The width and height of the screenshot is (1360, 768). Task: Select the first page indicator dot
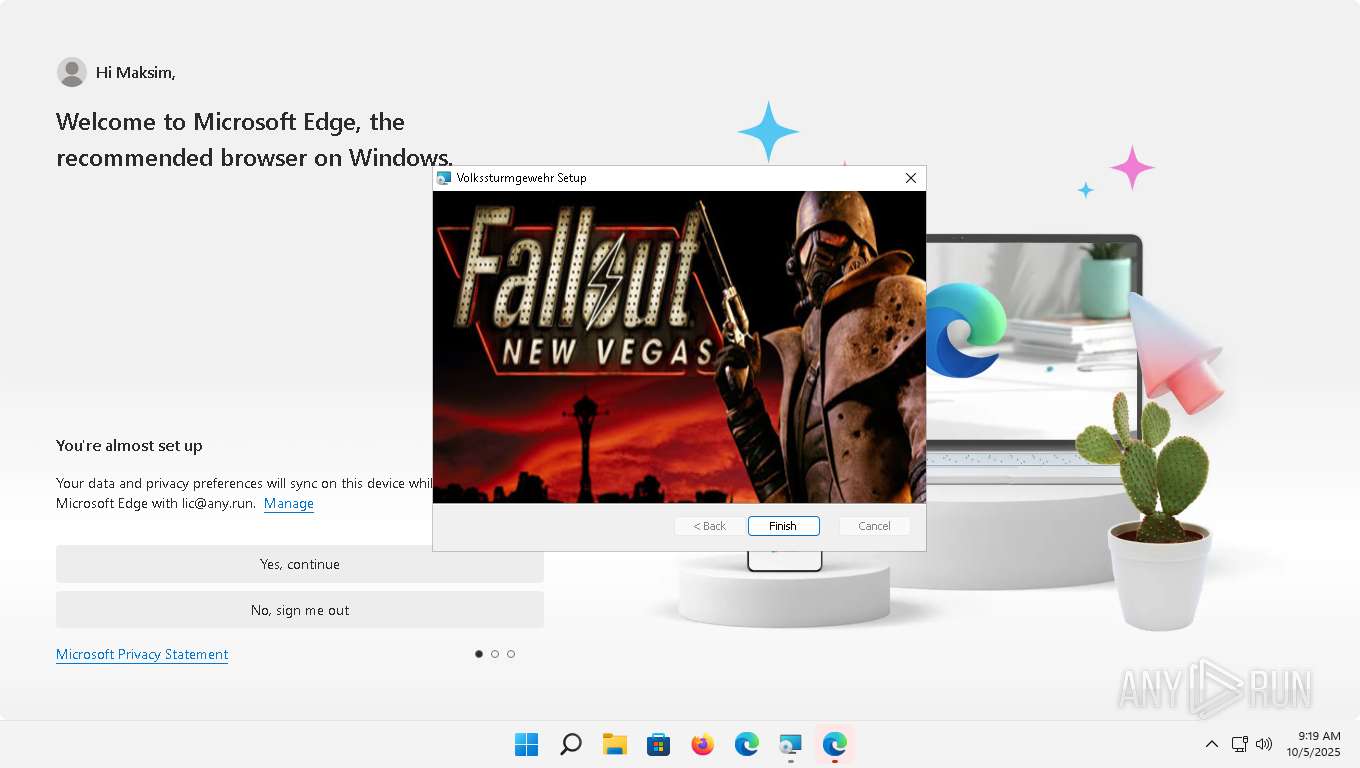(x=479, y=654)
